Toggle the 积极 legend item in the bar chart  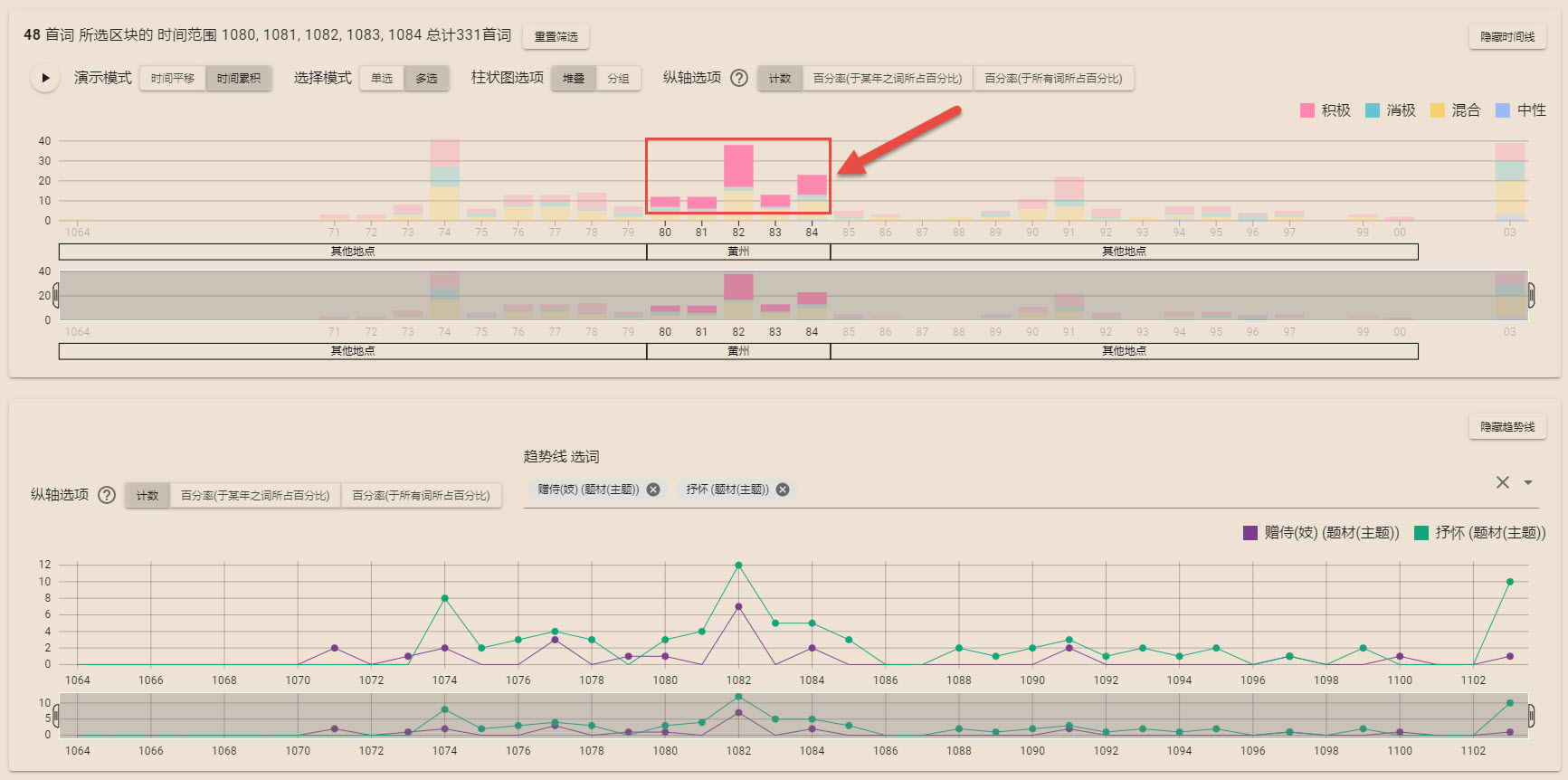[1326, 110]
